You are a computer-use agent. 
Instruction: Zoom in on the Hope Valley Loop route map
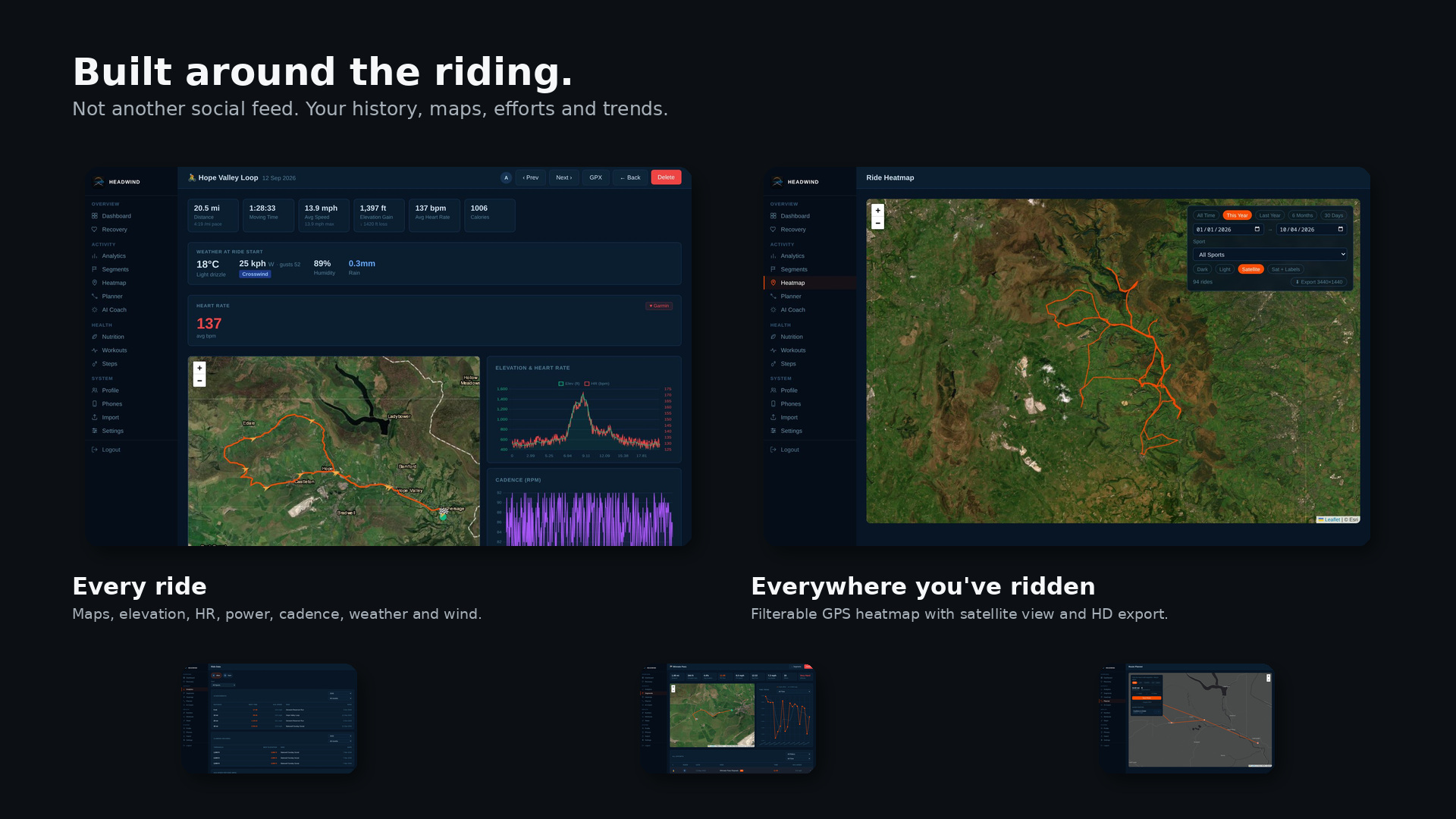[199, 368]
